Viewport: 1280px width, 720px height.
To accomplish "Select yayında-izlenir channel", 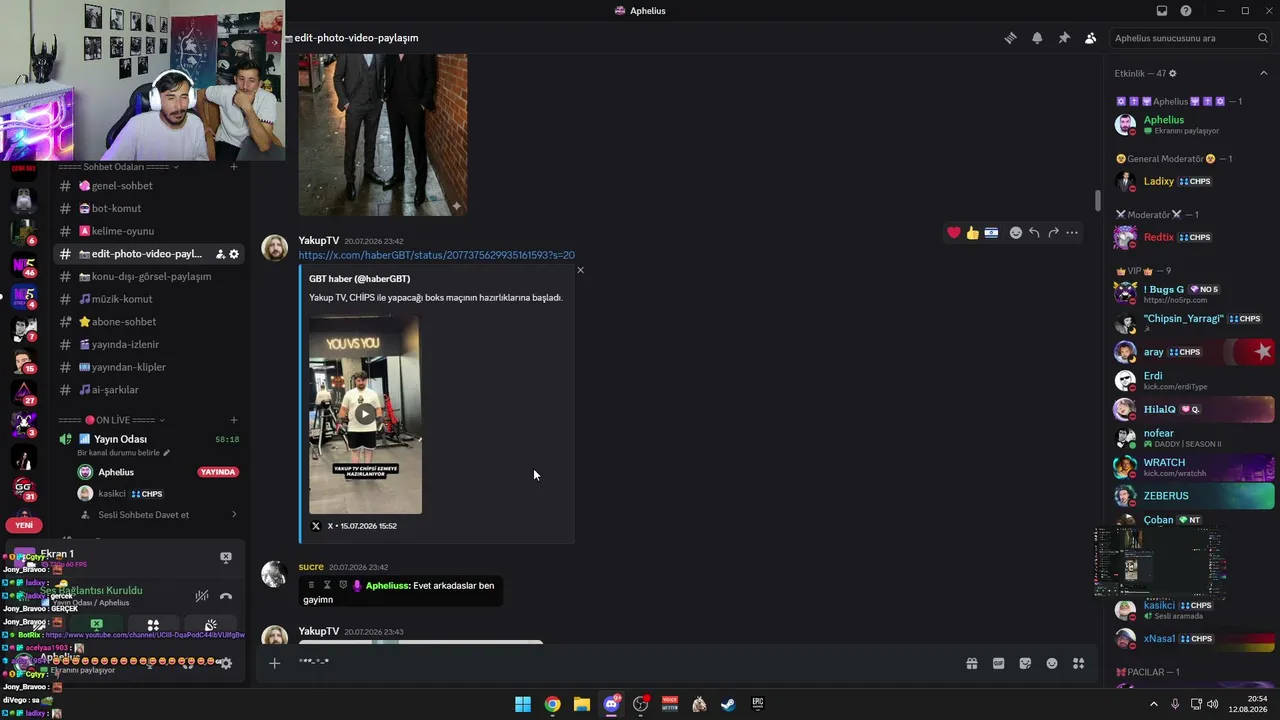I will (150, 344).
